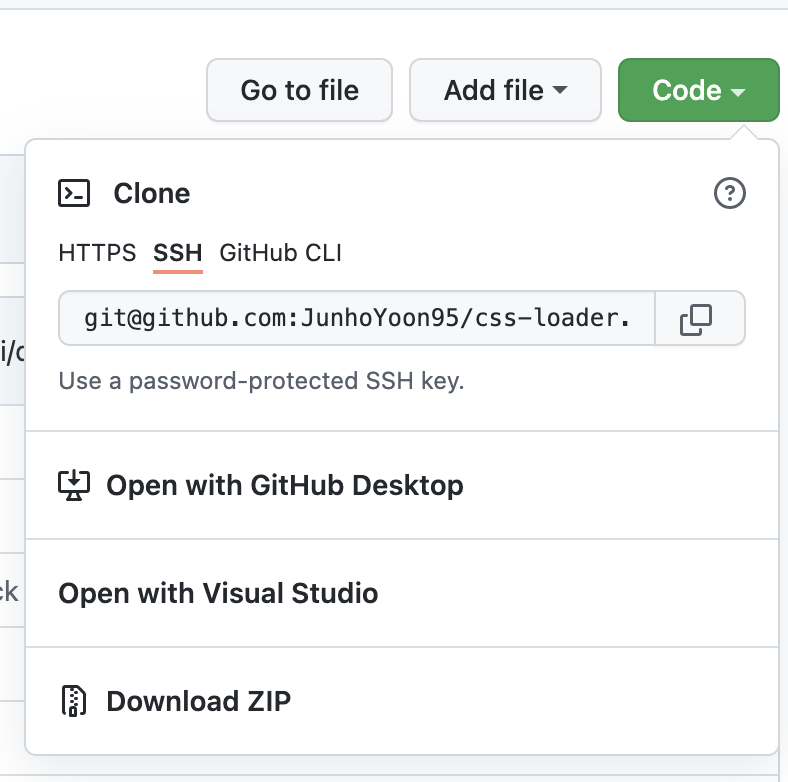This screenshot has height=782, width=788.
Task: Select the git@github.com clone URL field
Action: pyautogui.click(x=357, y=318)
